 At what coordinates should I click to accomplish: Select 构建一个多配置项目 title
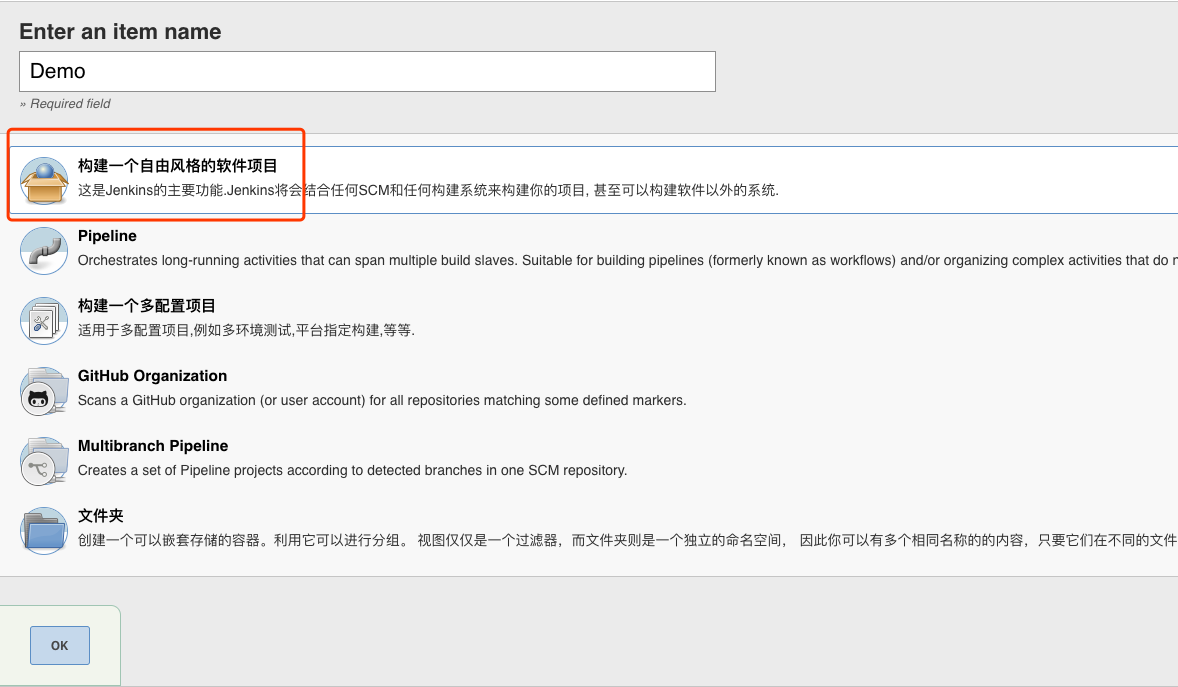[x=146, y=306]
